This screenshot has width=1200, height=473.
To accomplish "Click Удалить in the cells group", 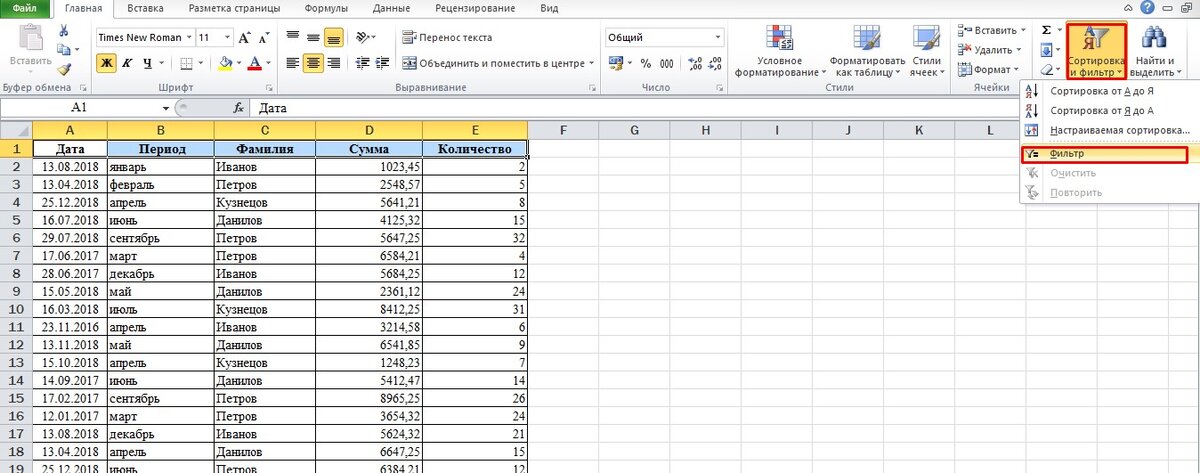I will [x=991, y=50].
